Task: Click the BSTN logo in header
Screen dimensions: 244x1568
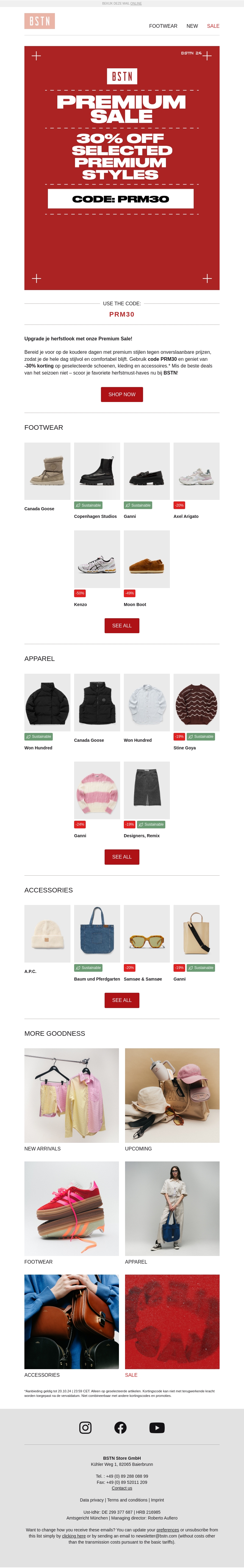Action: (x=40, y=21)
